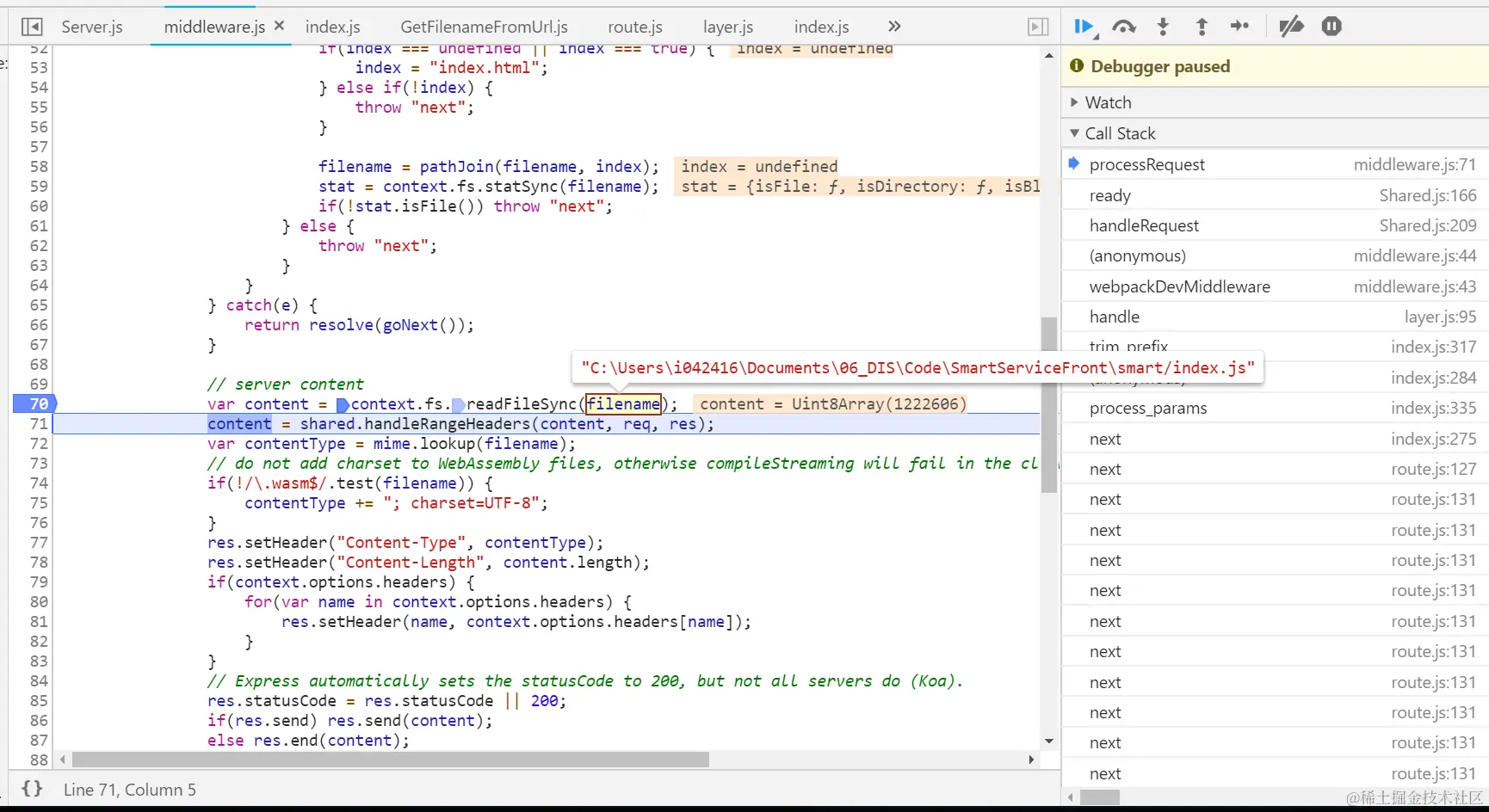The height and width of the screenshot is (812, 1489).
Task: Click the call stack horizontal scrollbar thumb
Action: [1100, 797]
